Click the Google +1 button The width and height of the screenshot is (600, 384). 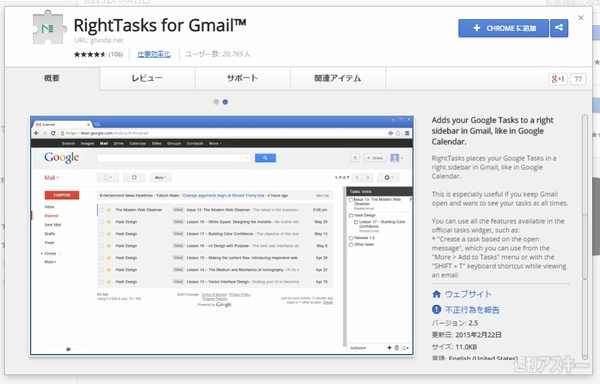click(x=558, y=79)
